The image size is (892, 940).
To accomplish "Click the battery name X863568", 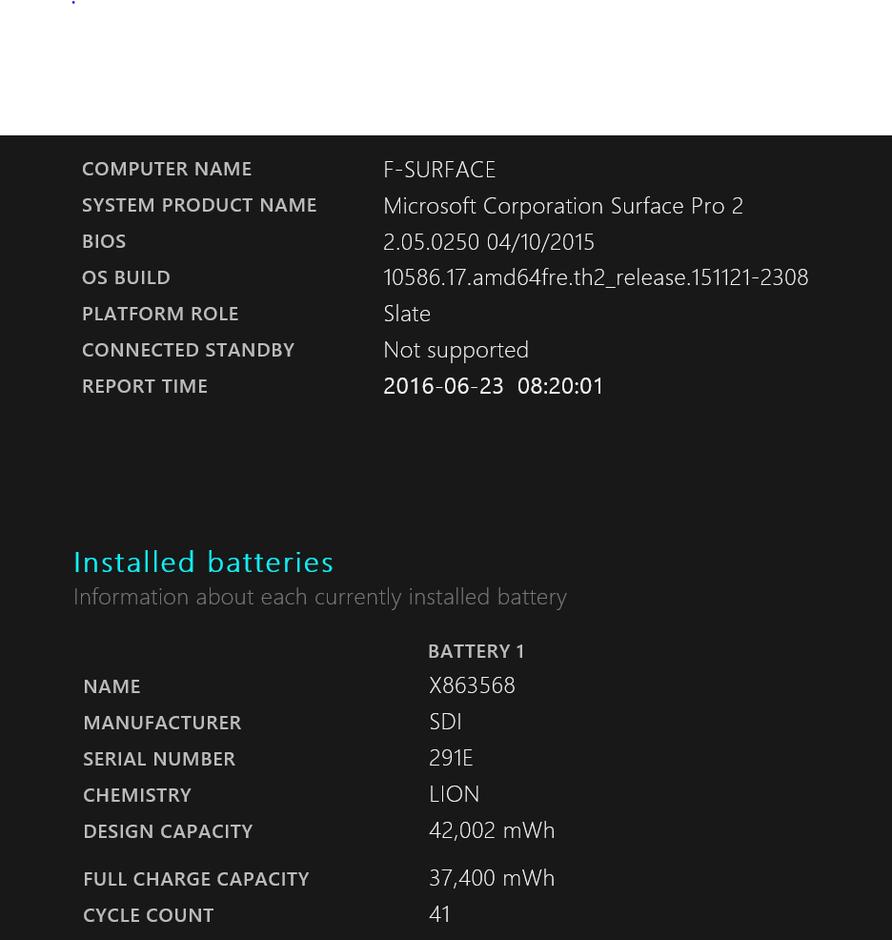I will [472, 686].
